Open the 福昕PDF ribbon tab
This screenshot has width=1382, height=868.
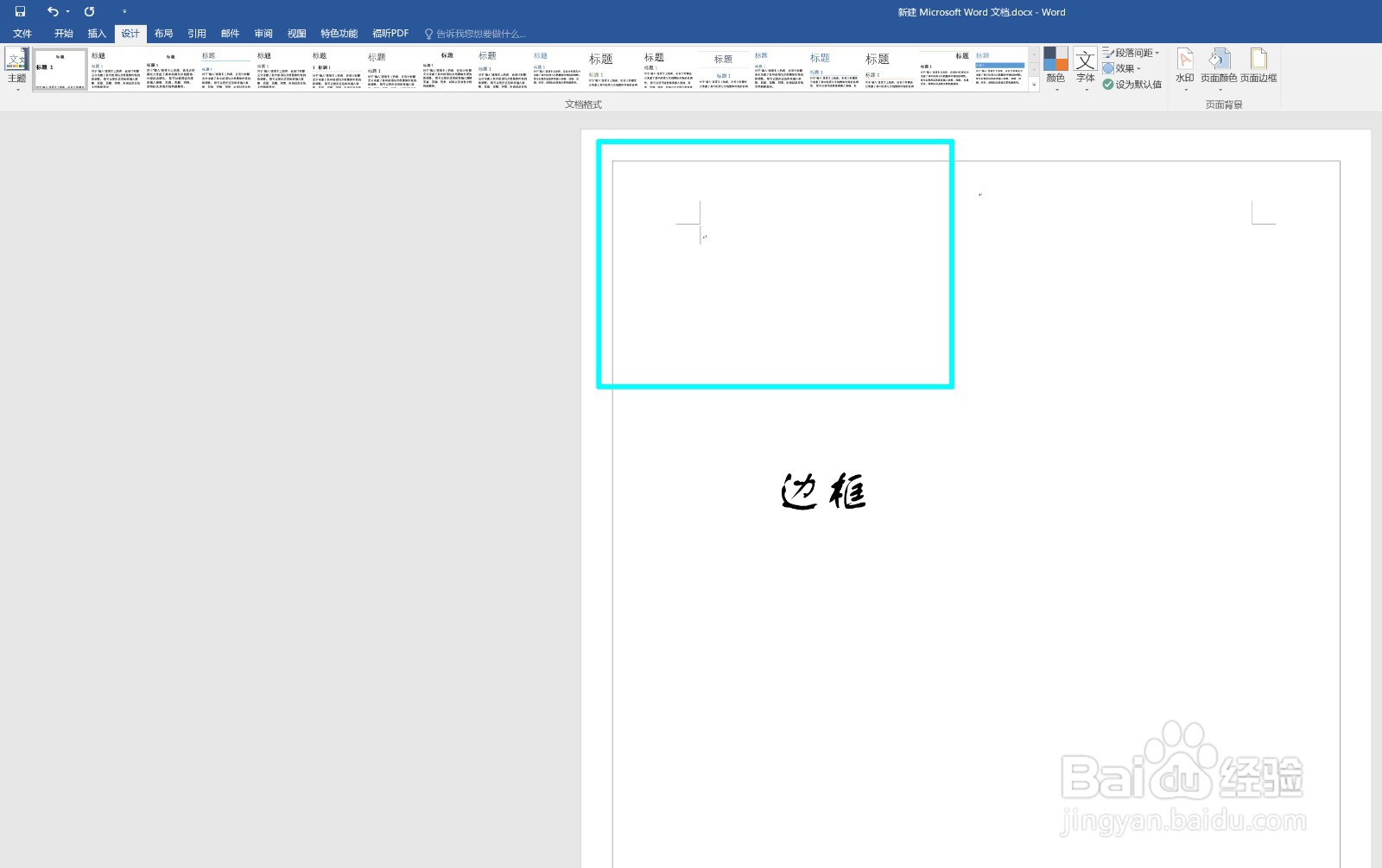click(390, 34)
